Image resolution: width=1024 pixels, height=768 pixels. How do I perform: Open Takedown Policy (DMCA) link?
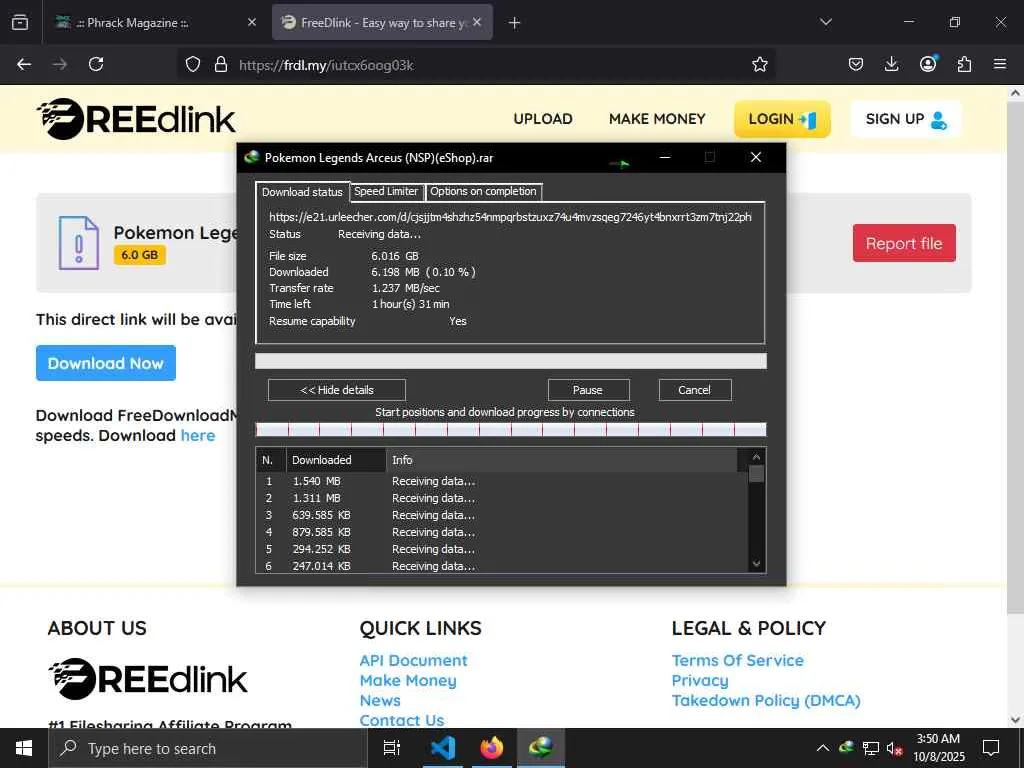coord(766,700)
